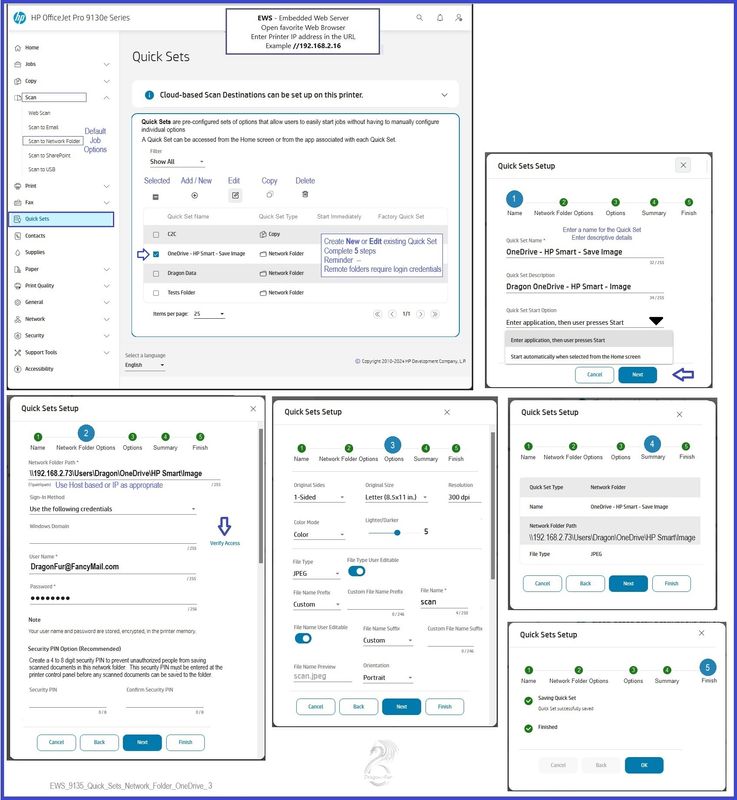Click the scrollbar in Options step dialog
The width and height of the screenshot is (737, 800).
pyautogui.click(x=493, y=505)
